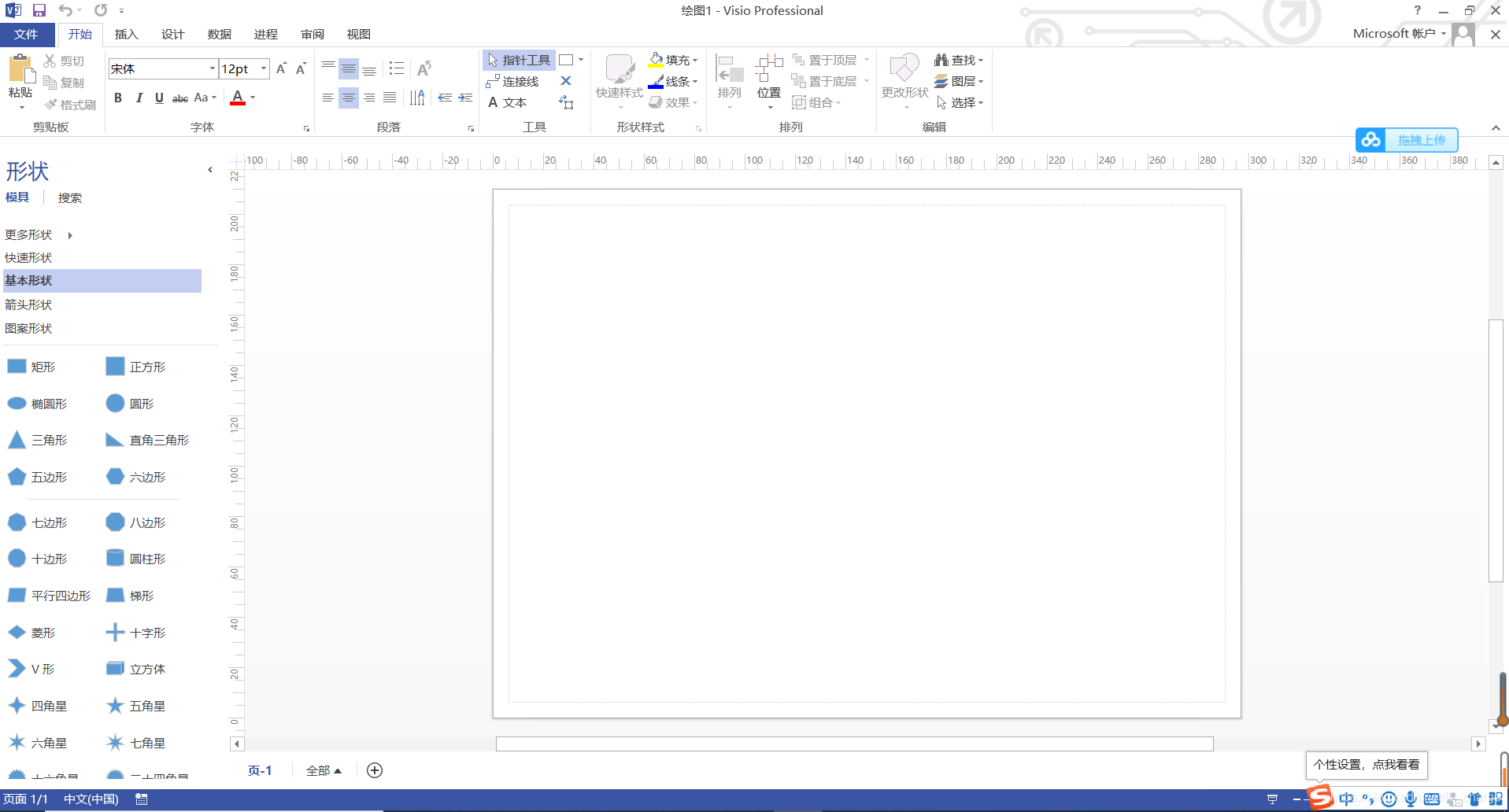Select the Text (文本) tool
The height and width of the screenshot is (812, 1509).
(507, 102)
